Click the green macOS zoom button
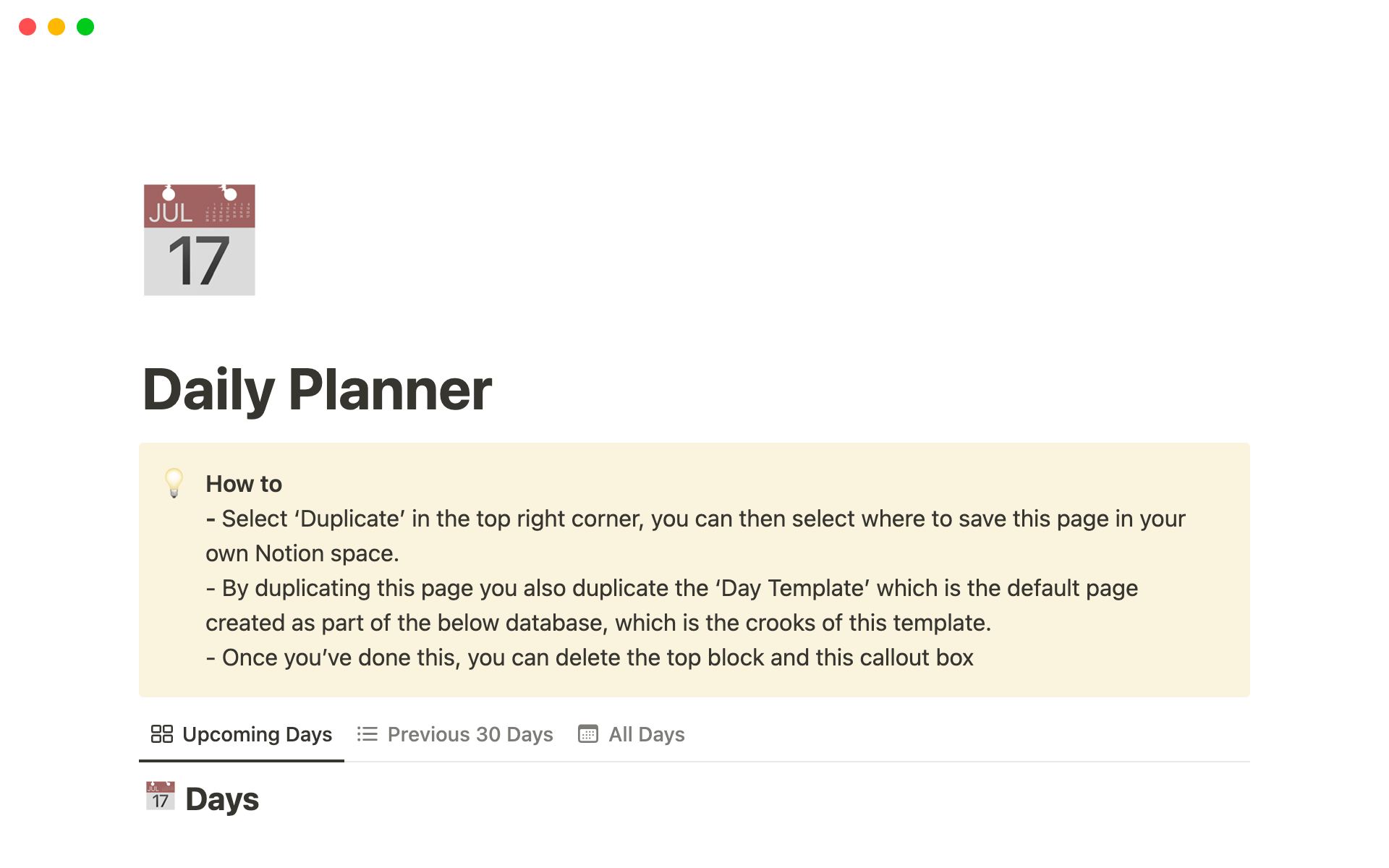The image size is (1389, 868). (x=85, y=26)
